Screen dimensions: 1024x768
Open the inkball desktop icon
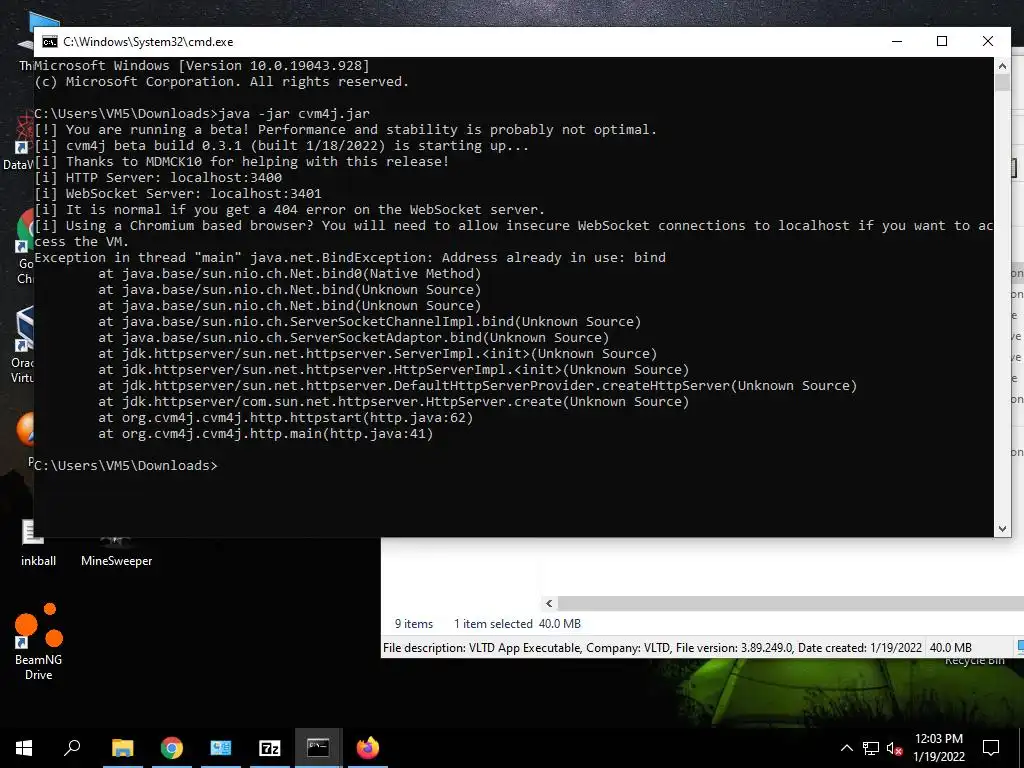[x=38, y=542]
